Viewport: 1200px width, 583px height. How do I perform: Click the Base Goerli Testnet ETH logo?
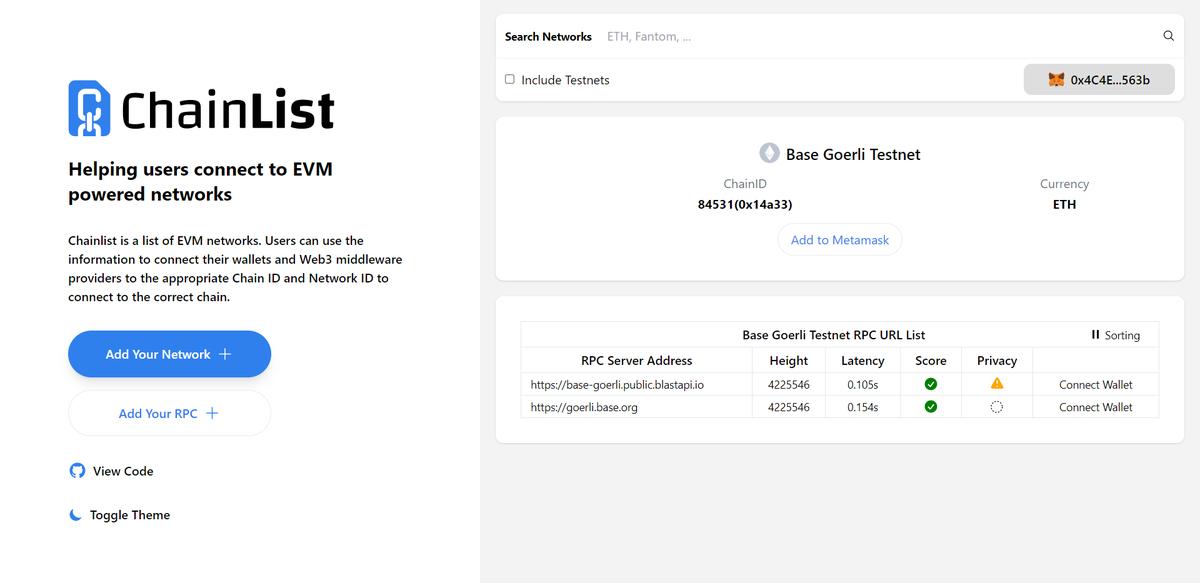point(769,154)
